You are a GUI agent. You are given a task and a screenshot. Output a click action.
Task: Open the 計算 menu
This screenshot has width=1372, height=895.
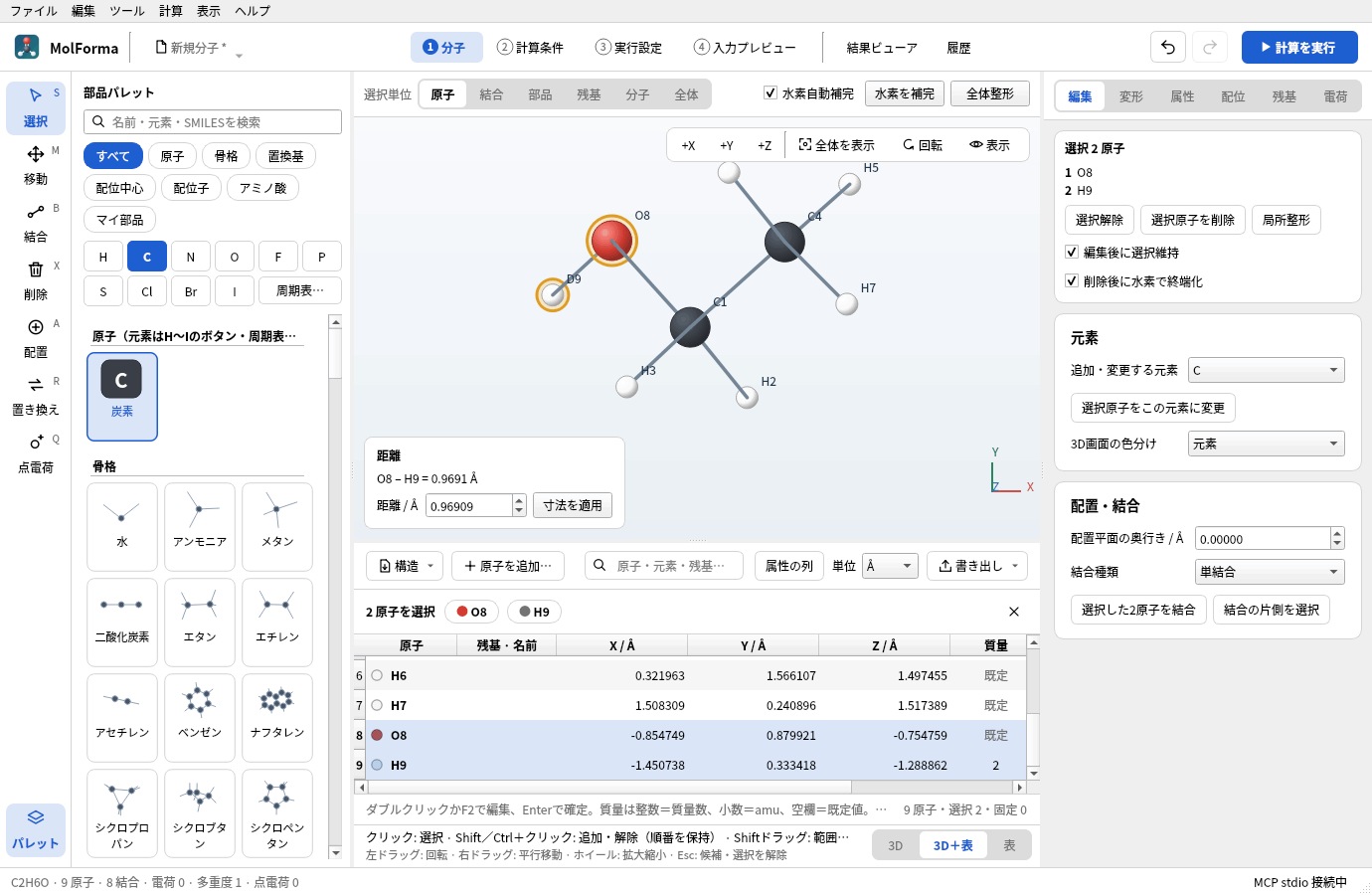click(171, 11)
